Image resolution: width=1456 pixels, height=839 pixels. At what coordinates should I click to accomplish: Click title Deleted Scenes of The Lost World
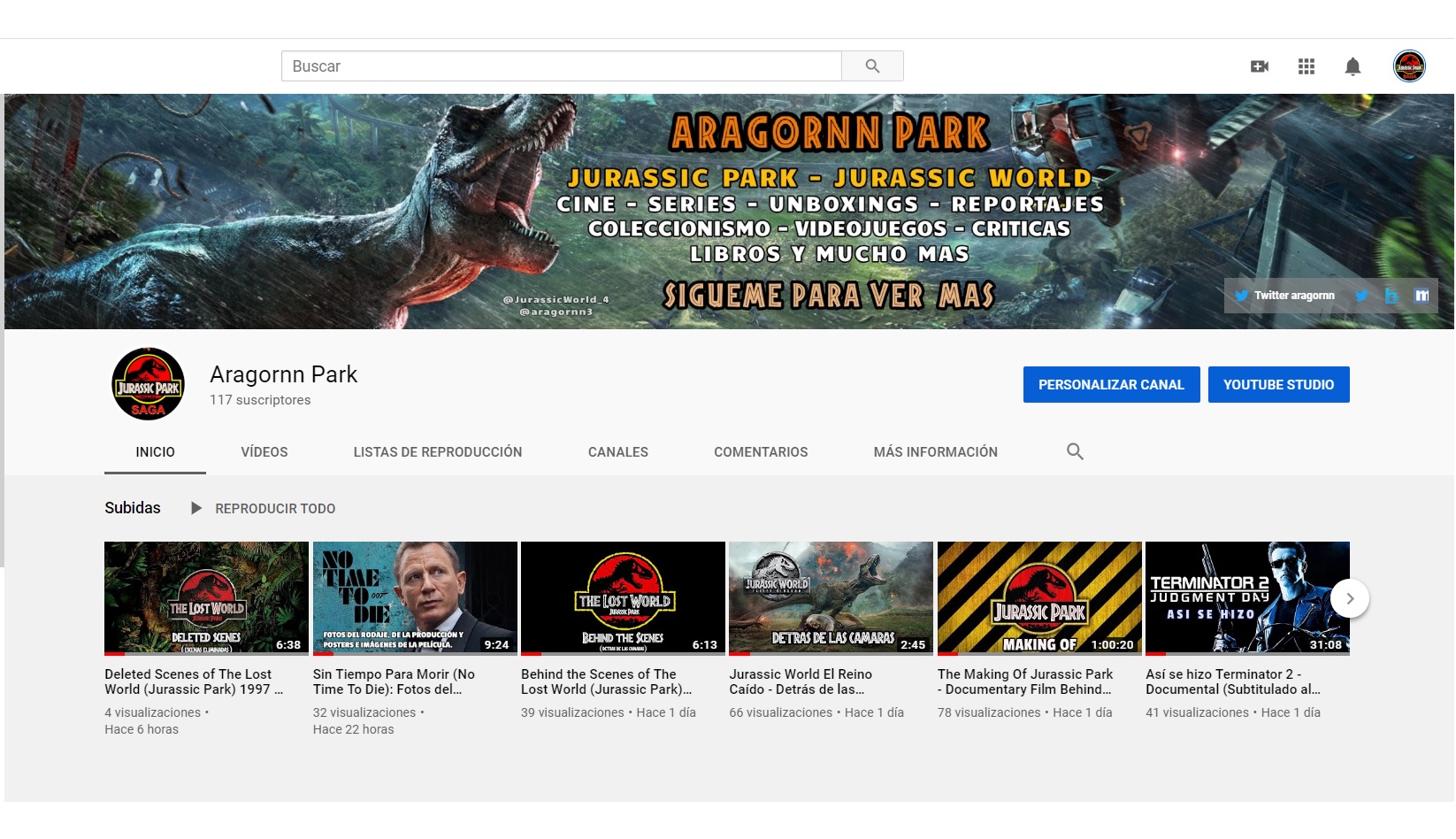coord(194,681)
